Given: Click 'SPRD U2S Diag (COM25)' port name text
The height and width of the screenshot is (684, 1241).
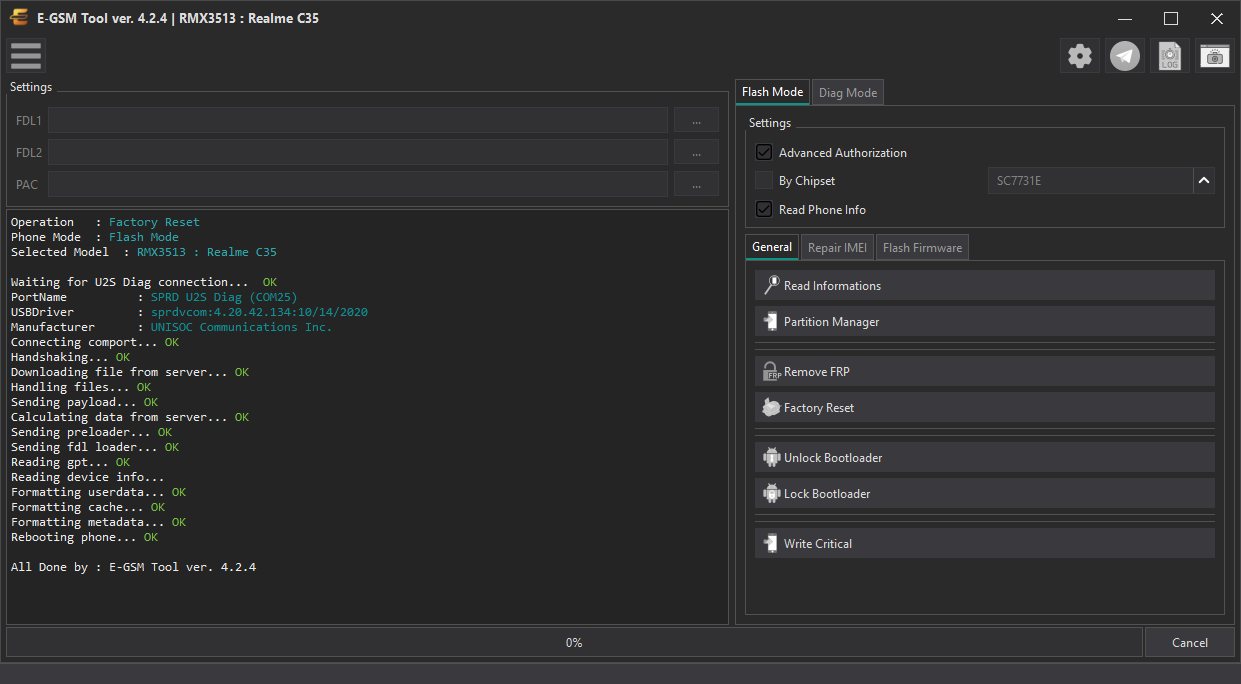Looking at the screenshot, I should [x=224, y=297].
